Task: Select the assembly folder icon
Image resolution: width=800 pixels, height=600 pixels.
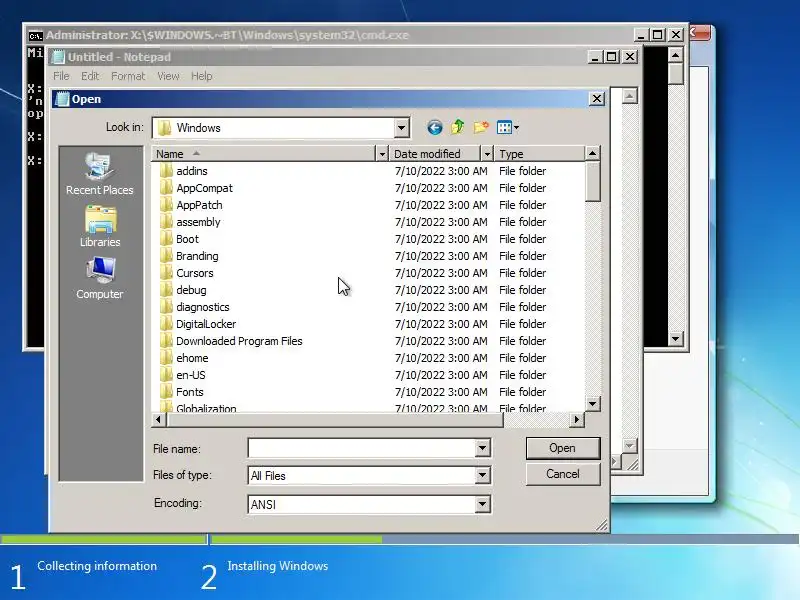Action: [166, 222]
